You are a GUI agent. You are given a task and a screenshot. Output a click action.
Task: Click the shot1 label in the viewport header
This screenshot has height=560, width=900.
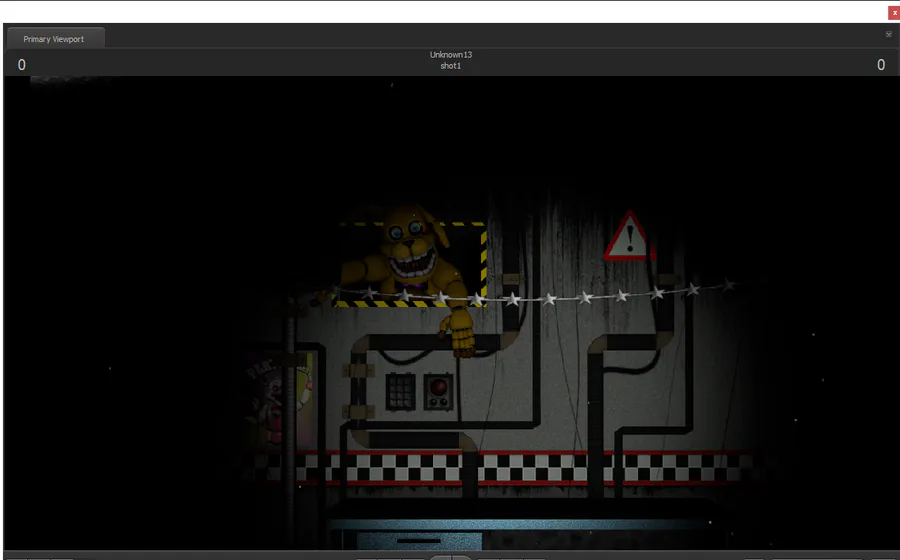click(451, 66)
